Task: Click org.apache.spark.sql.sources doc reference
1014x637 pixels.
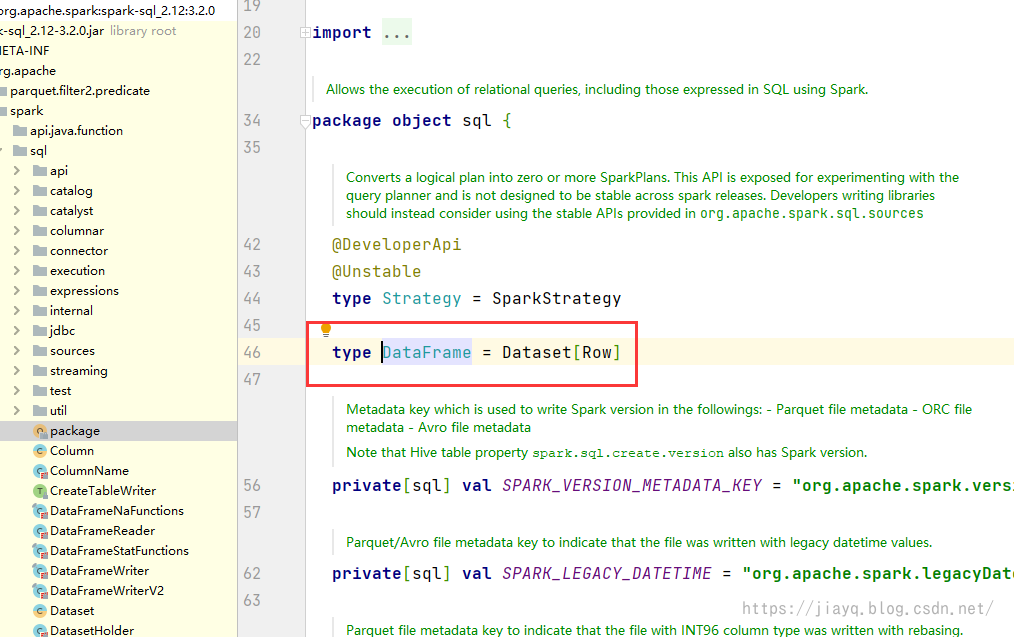Action: coord(812,213)
